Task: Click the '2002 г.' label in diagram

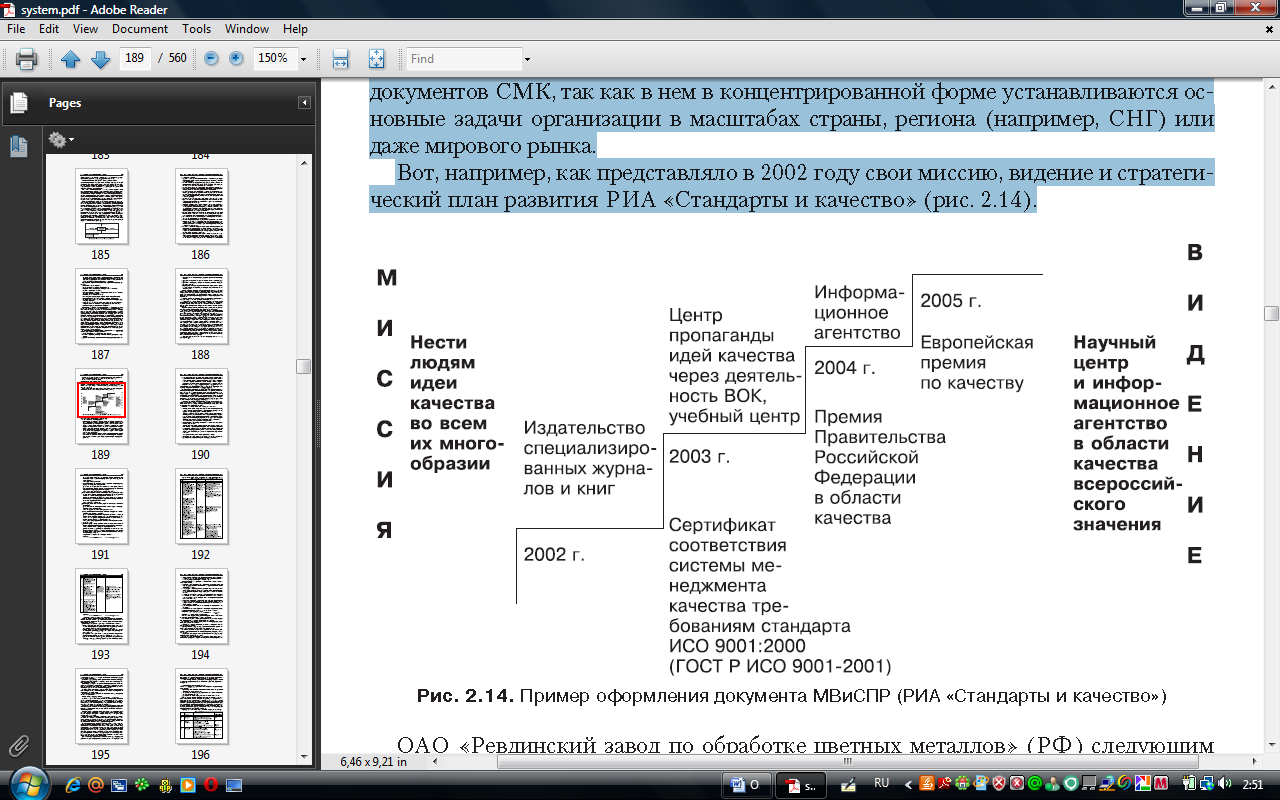Action: coord(553,554)
